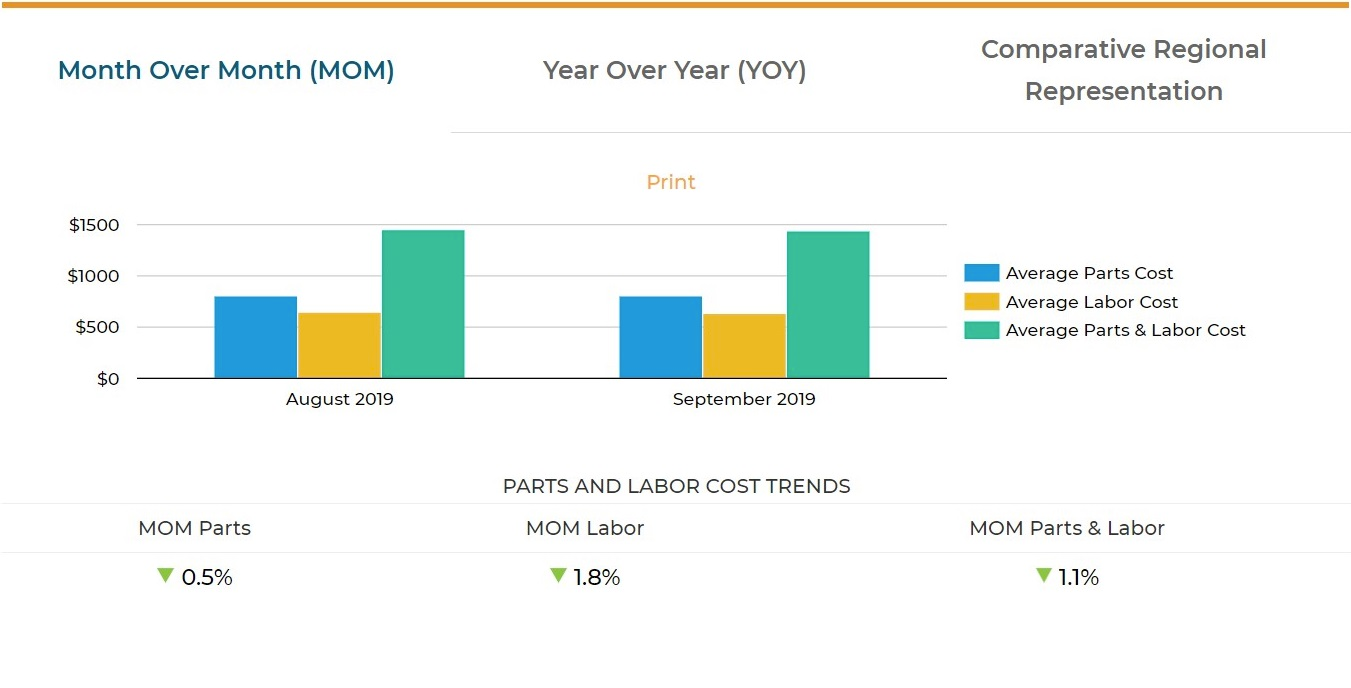Click the green down arrow beside 1.1%
This screenshot has width=1351, height=688.
tap(1043, 576)
